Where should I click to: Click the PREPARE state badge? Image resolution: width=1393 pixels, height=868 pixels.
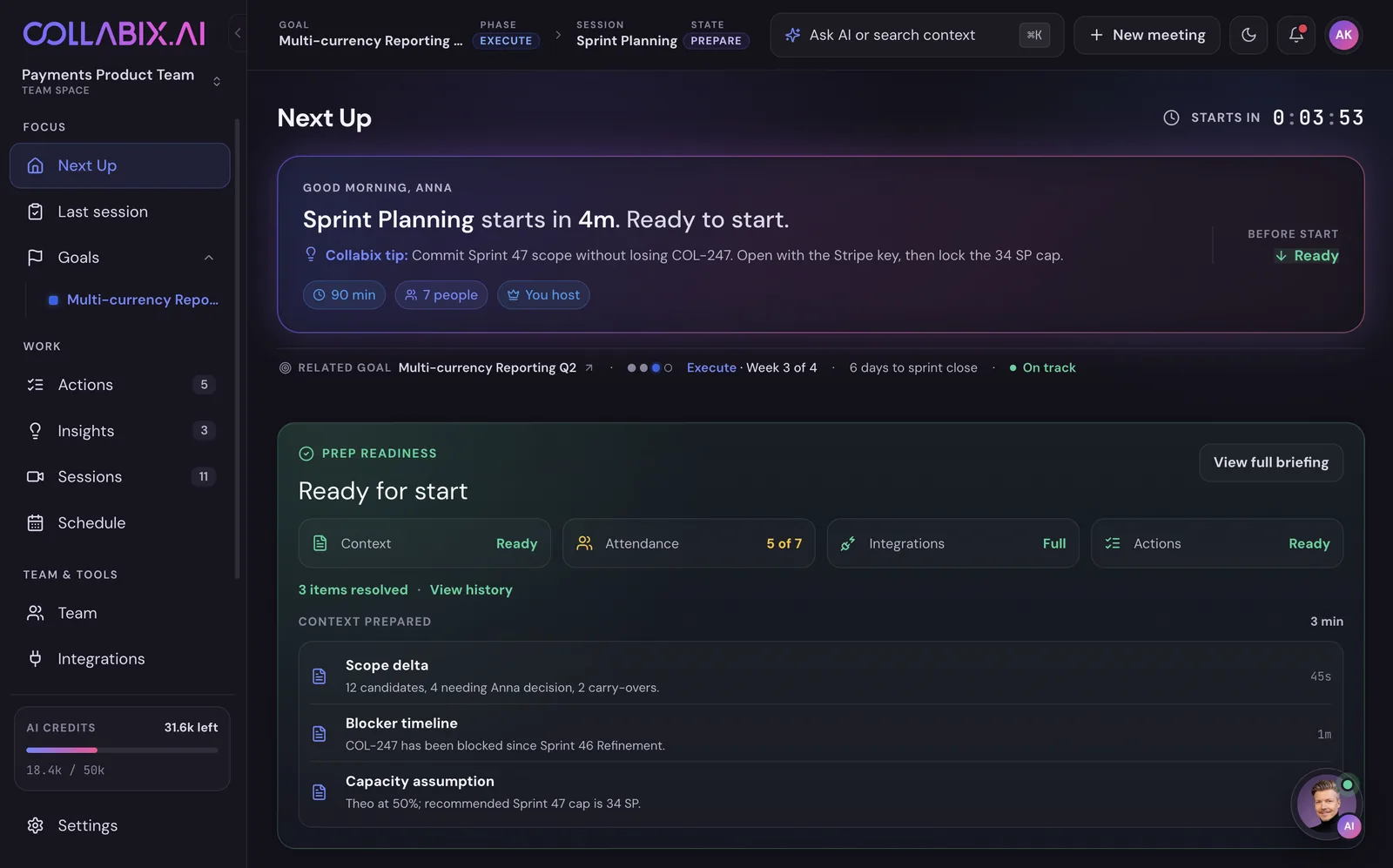pos(717,41)
